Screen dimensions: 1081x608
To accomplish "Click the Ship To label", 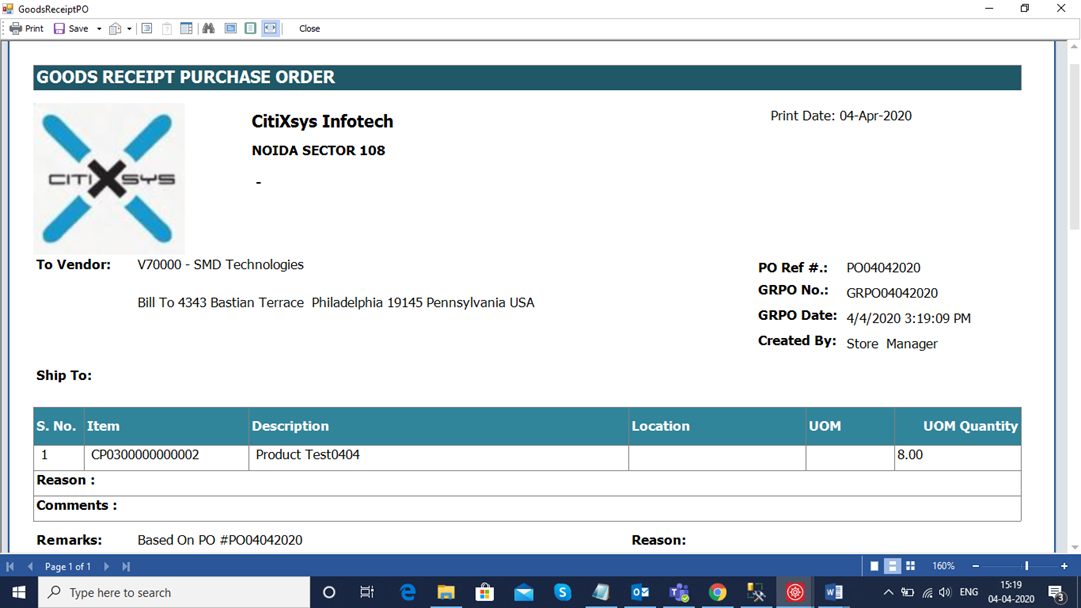I will (x=64, y=376).
